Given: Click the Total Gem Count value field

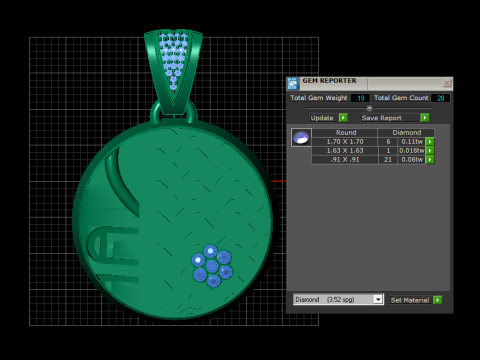Looking at the screenshot, I should pyautogui.click(x=441, y=98).
